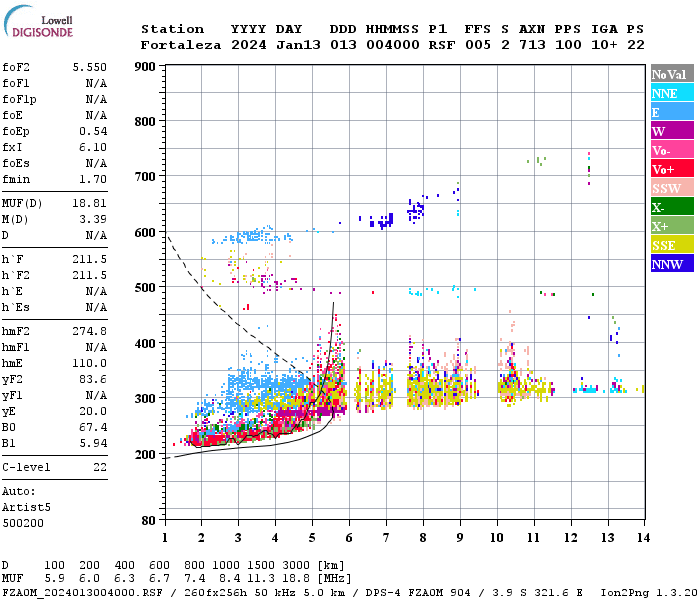This screenshot has height=600, width=700.
Task: Click the fmin value 1.70
Action: coord(93,179)
